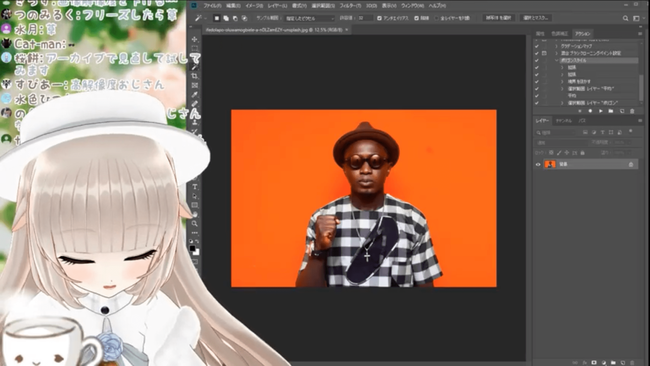The image size is (650, 366).
Task: Toggle dialog icon for 混合ブラシ action
Action: [544, 53]
